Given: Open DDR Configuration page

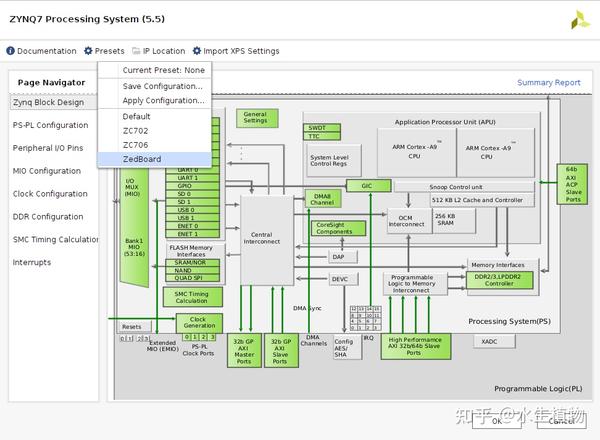Looking at the screenshot, I should pyautogui.click(x=48, y=217).
